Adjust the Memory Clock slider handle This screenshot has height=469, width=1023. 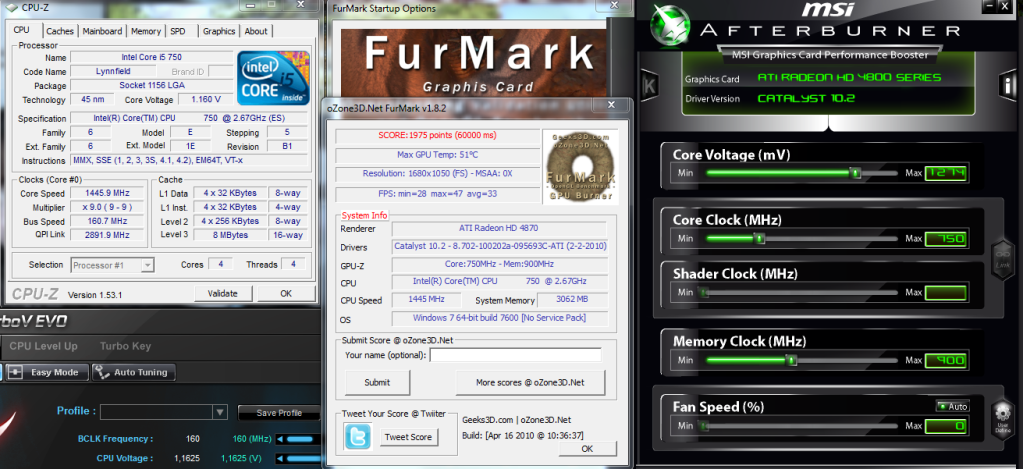791,360
